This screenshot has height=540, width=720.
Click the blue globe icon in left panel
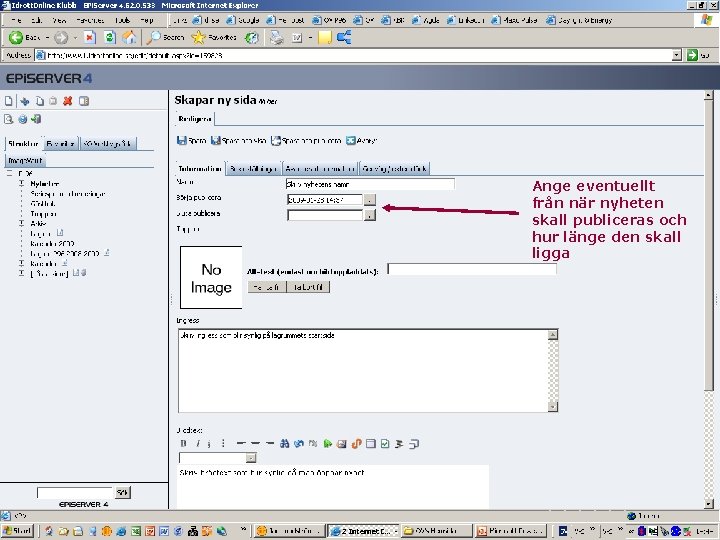tap(22, 119)
